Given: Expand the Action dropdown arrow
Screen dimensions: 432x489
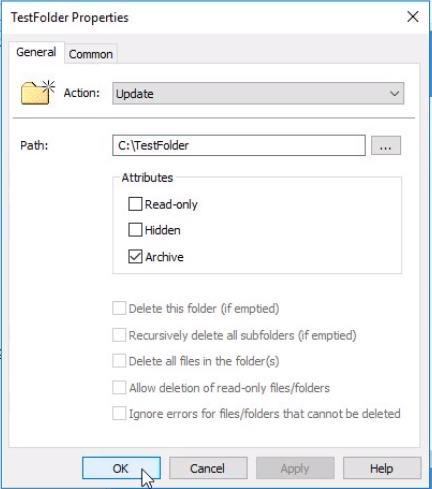Looking at the screenshot, I should coord(395,94).
